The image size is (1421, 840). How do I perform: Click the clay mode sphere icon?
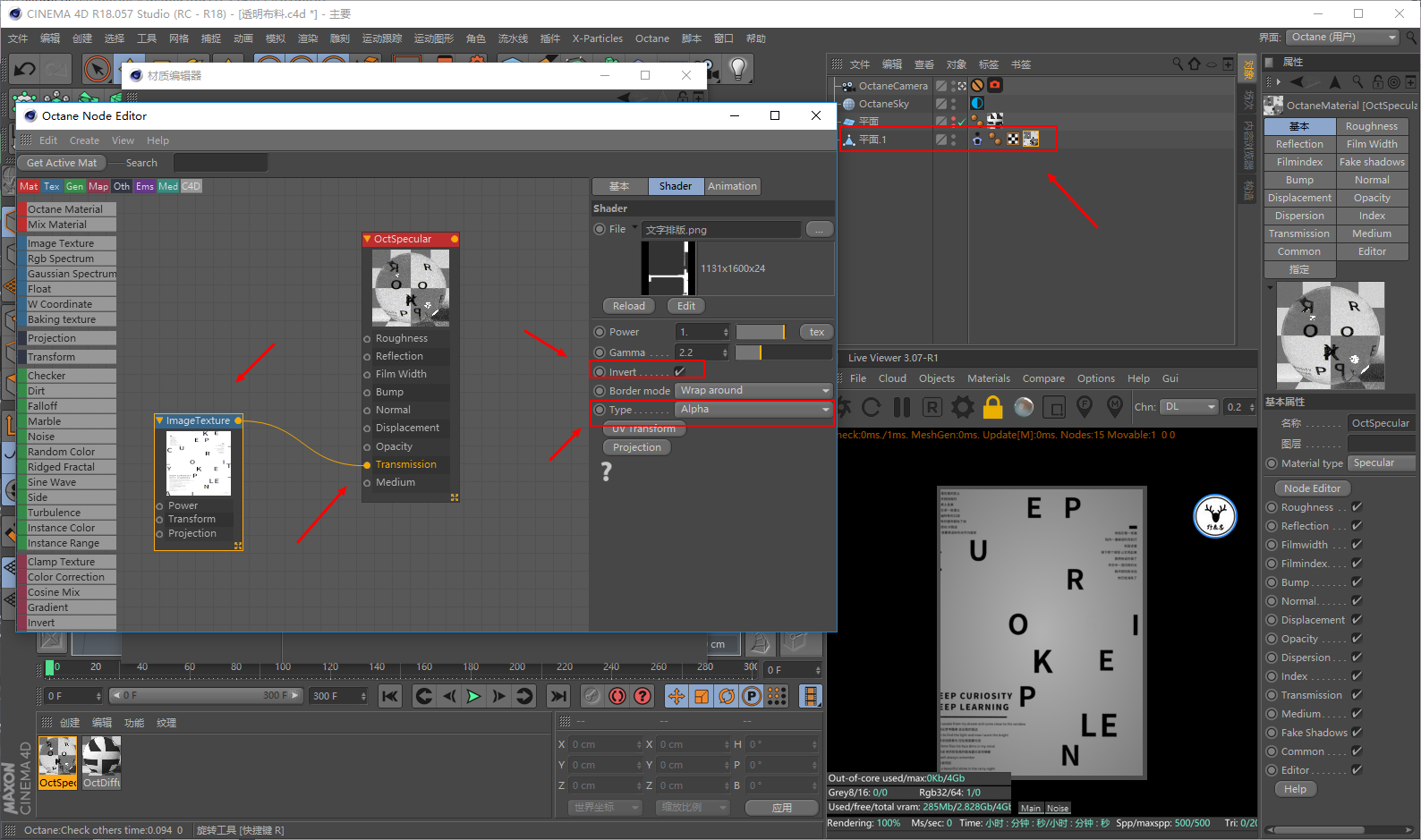1024,408
